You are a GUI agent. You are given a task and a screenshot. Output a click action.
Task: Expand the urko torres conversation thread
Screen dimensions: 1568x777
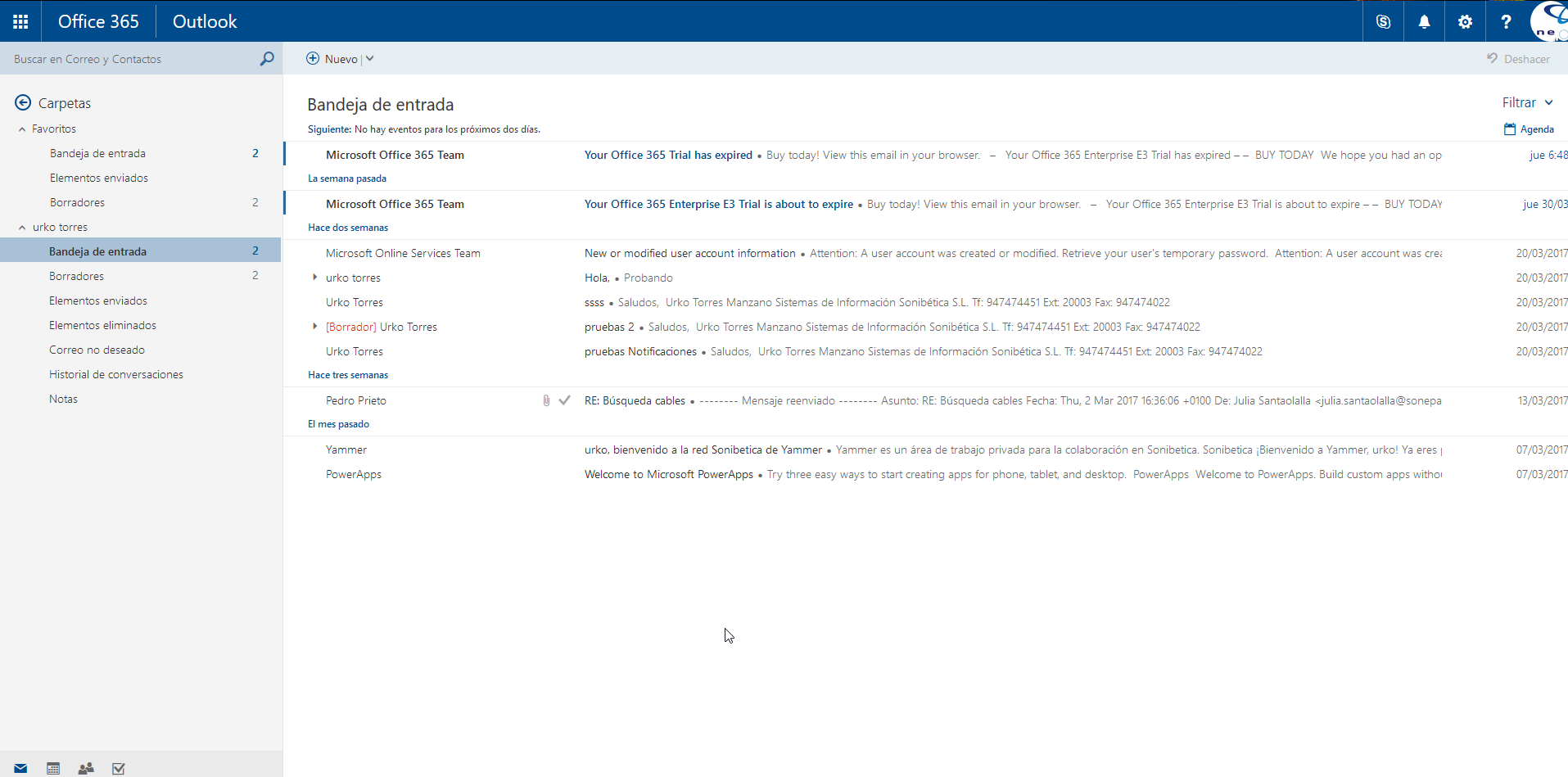[315, 278]
